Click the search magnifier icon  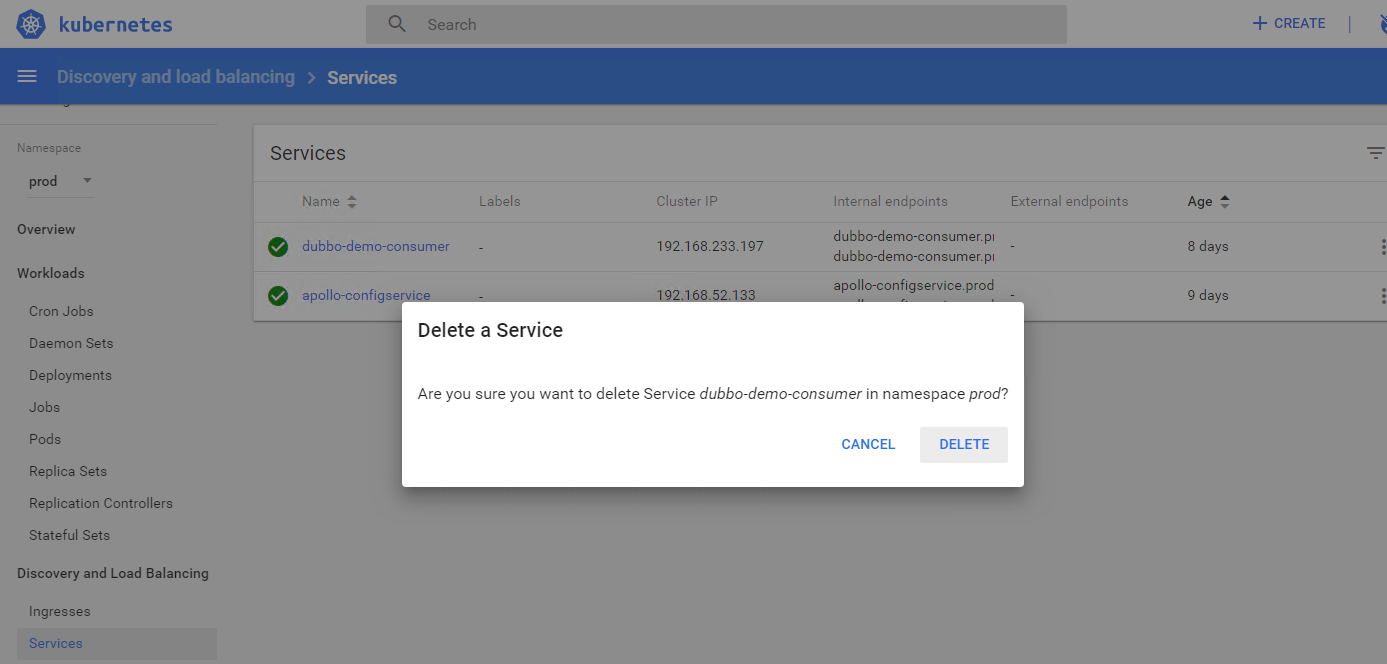point(397,24)
